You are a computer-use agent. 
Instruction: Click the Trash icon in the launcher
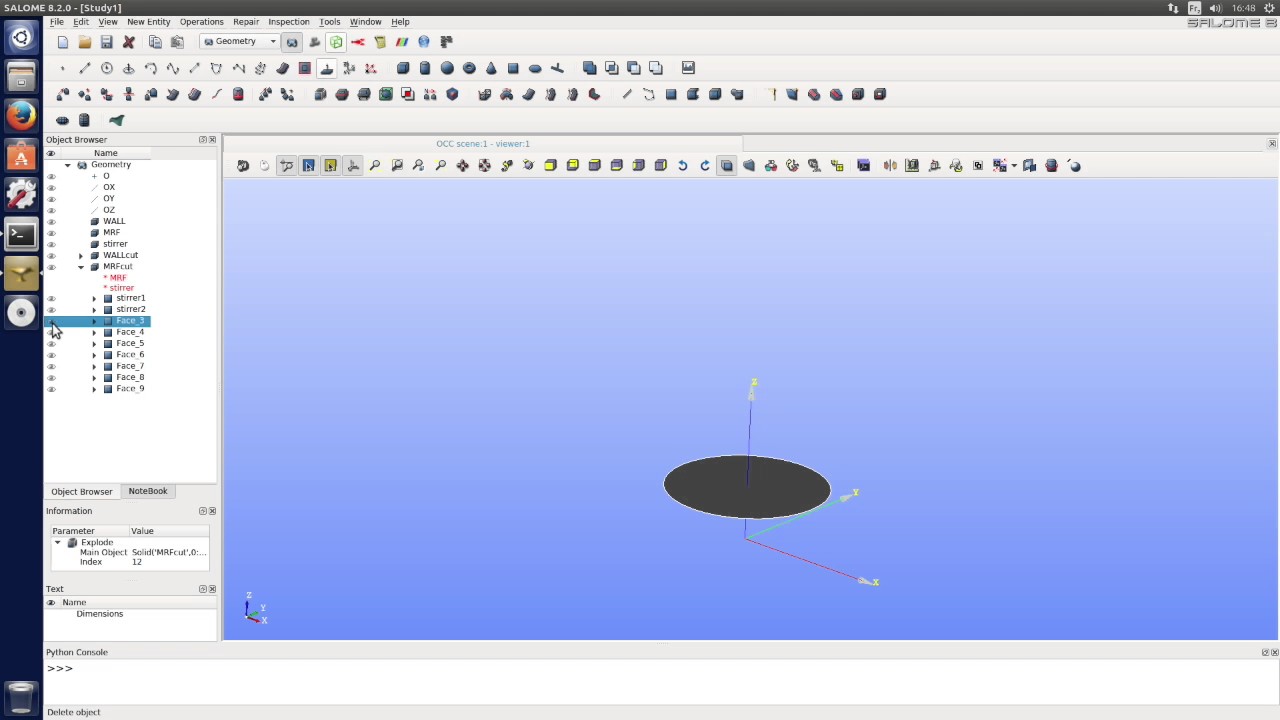tap(21, 696)
